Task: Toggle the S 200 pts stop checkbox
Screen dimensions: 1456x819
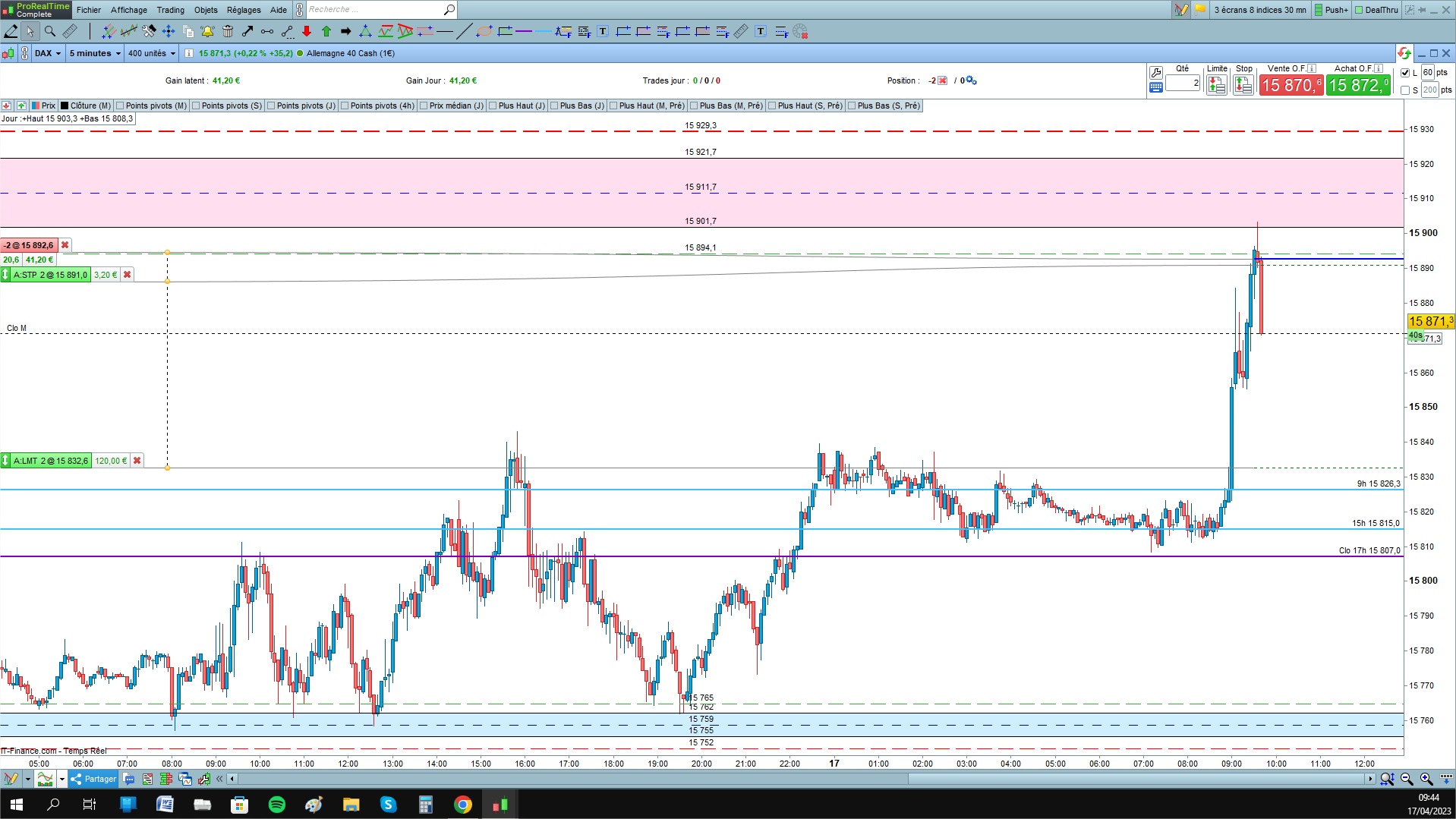Action: [x=1405, y=90]
